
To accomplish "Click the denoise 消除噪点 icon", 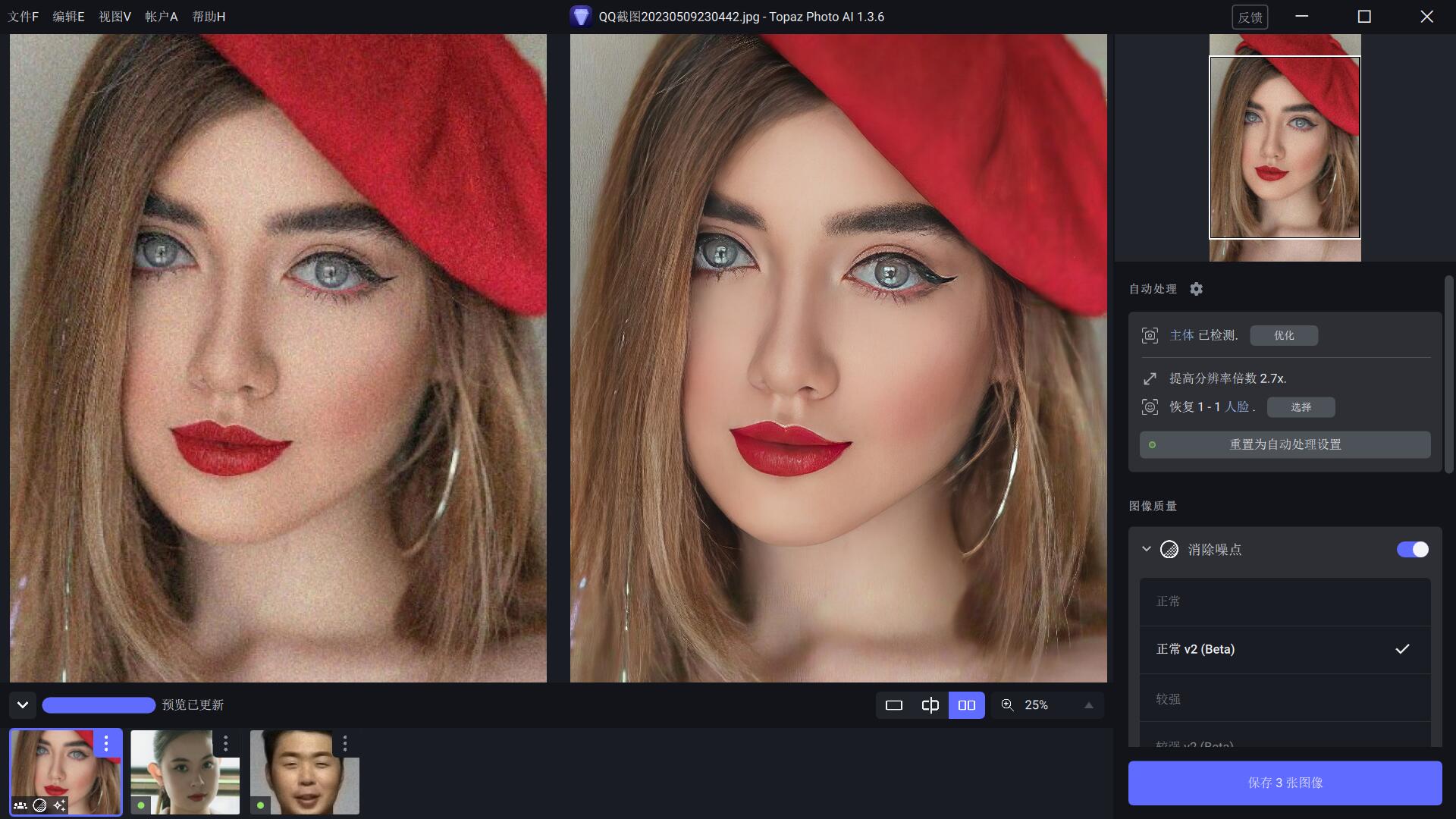I will coord(1169,549).
